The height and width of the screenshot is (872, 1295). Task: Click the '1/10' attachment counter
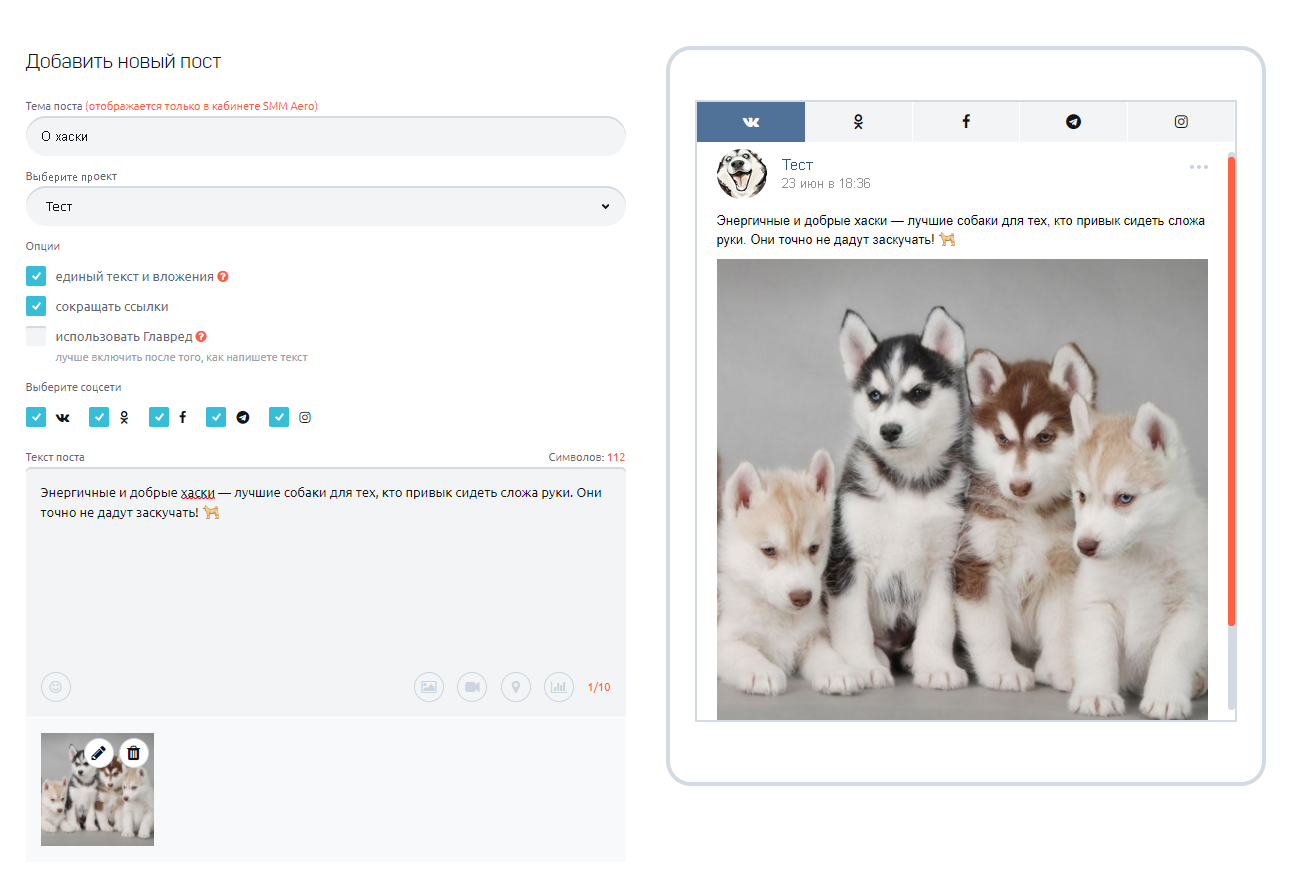coord(599,687)
